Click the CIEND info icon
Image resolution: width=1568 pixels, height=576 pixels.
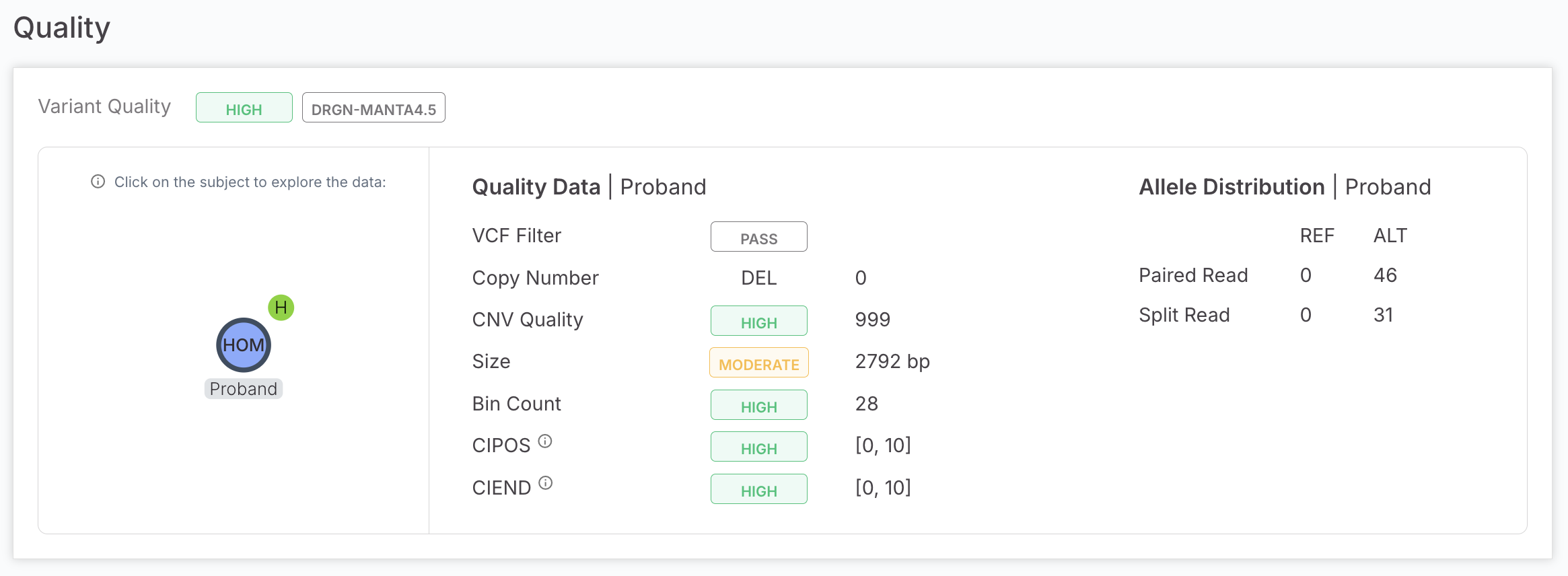point(546,483)
